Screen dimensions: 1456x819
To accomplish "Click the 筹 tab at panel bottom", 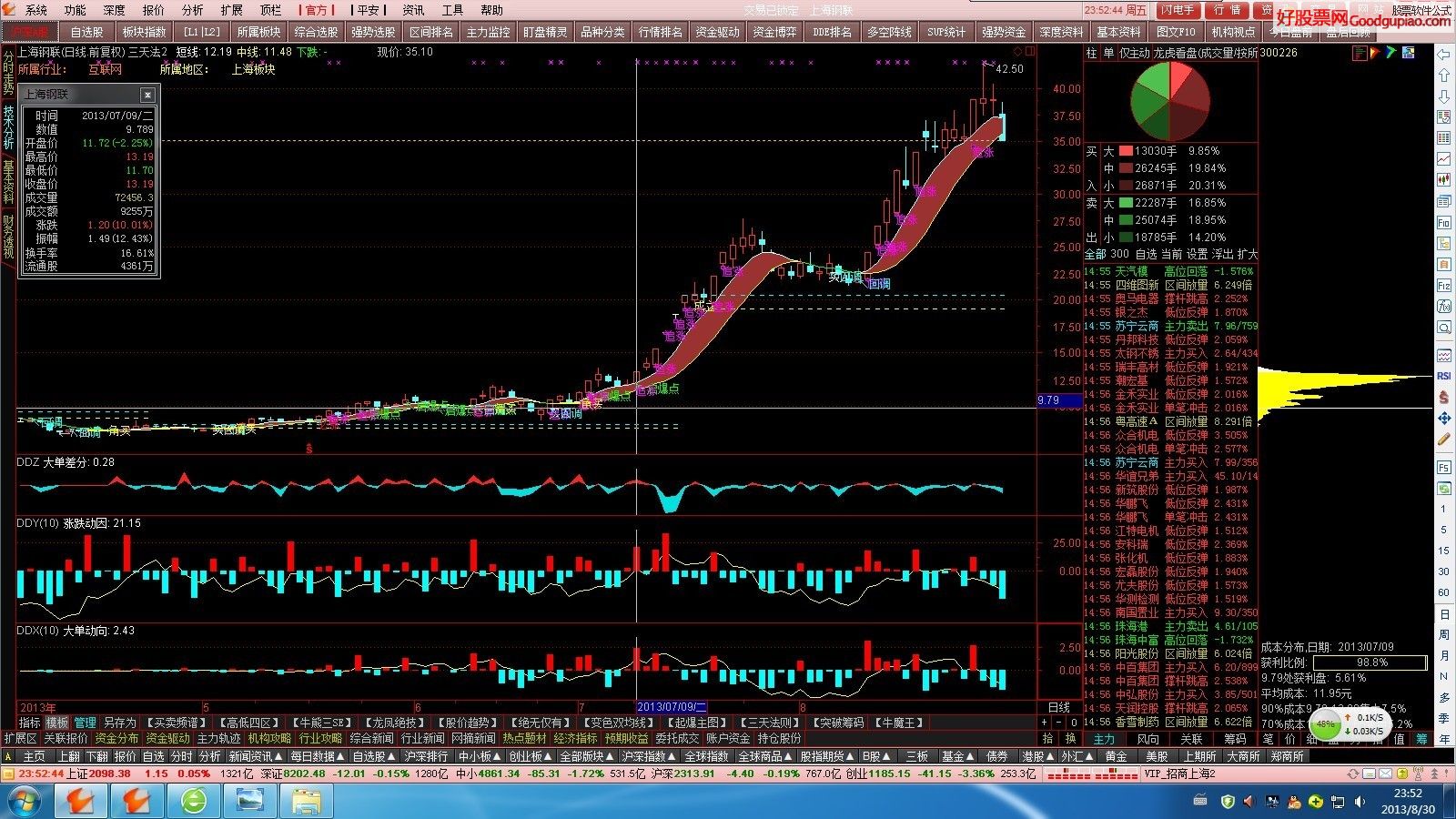I will (1422, 739).
